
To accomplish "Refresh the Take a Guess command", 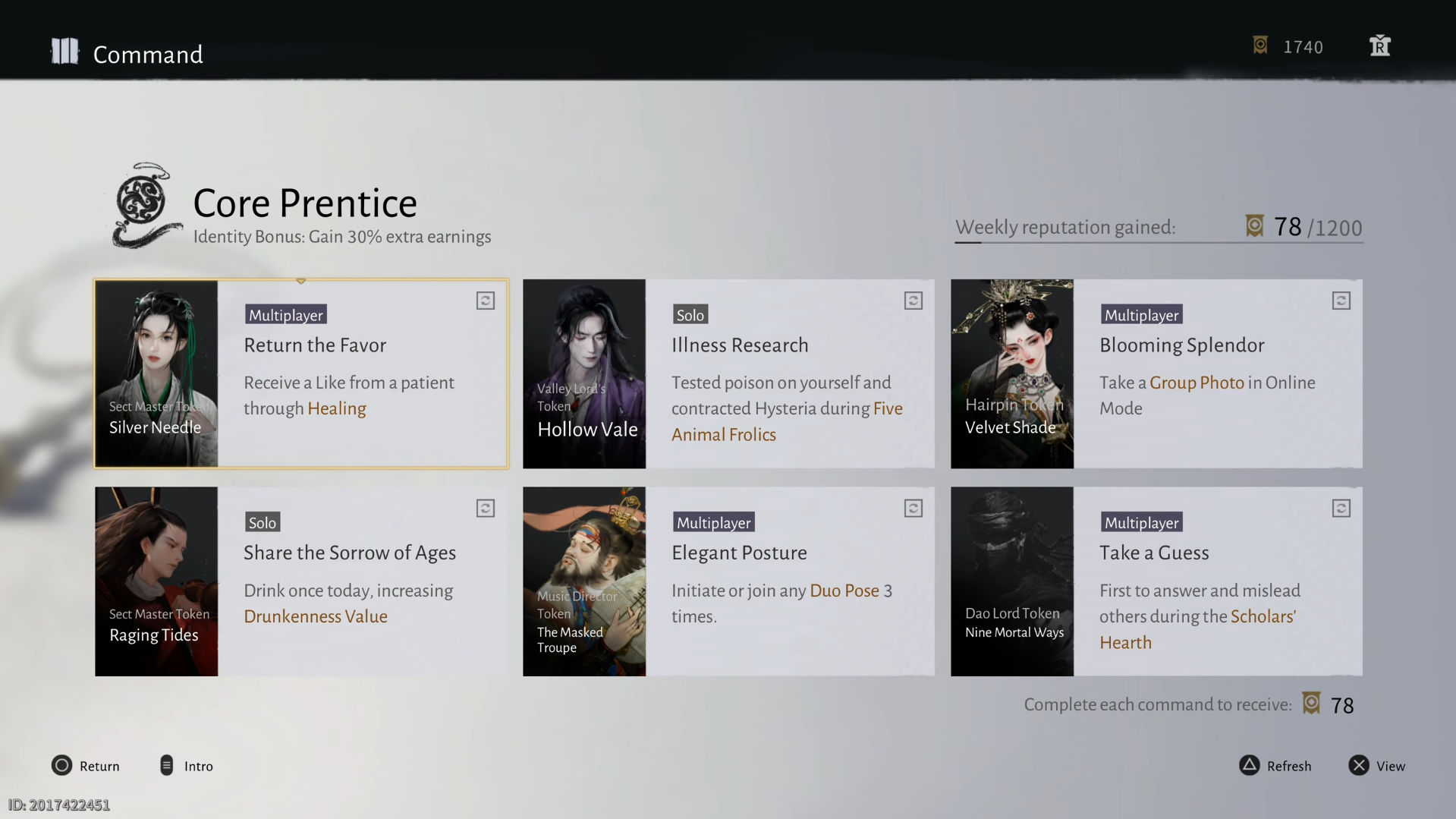I will (x=1341, y=509).
